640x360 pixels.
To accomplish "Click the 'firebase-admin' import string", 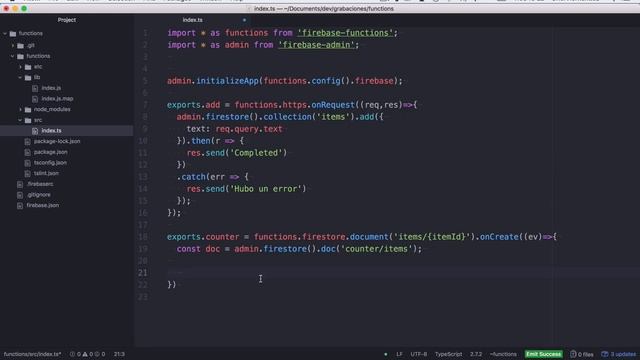I will [x=316, y=45].
